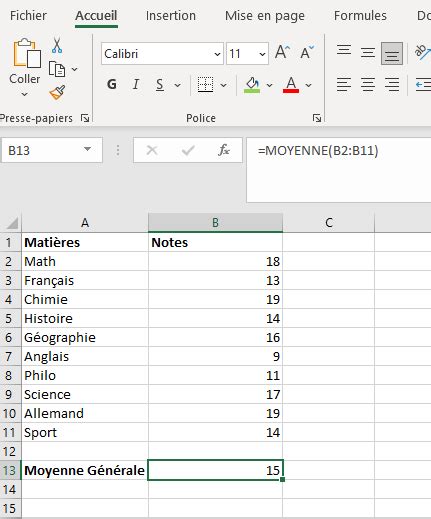
Task: Open the Calibri font name dropdown
Action: (217, 54)
